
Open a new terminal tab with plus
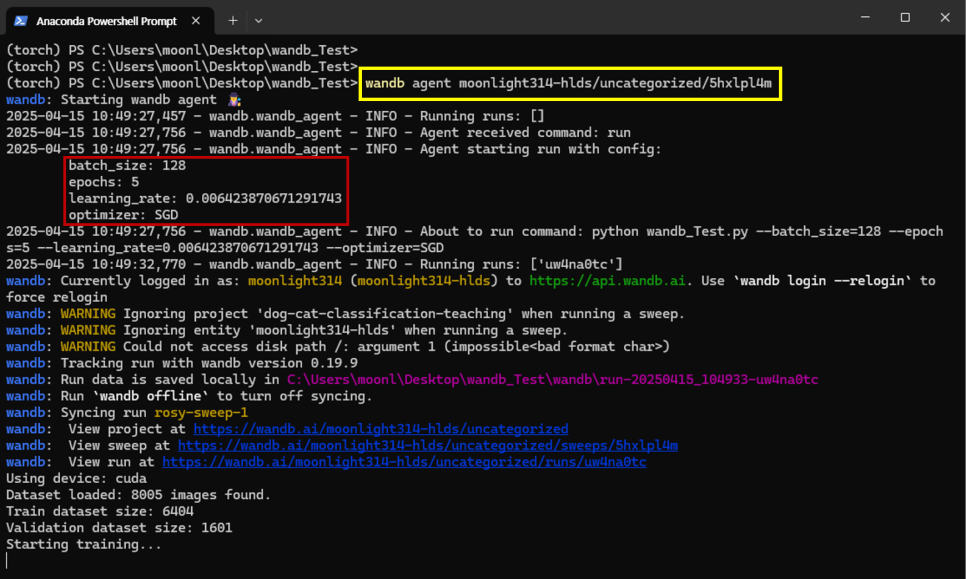coord(233,21)
